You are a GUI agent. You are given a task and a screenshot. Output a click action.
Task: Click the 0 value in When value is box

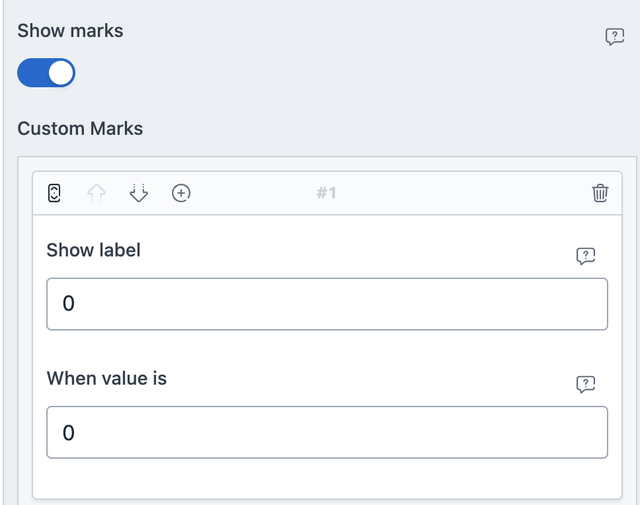pyautogui.click(x=69, y=432)
